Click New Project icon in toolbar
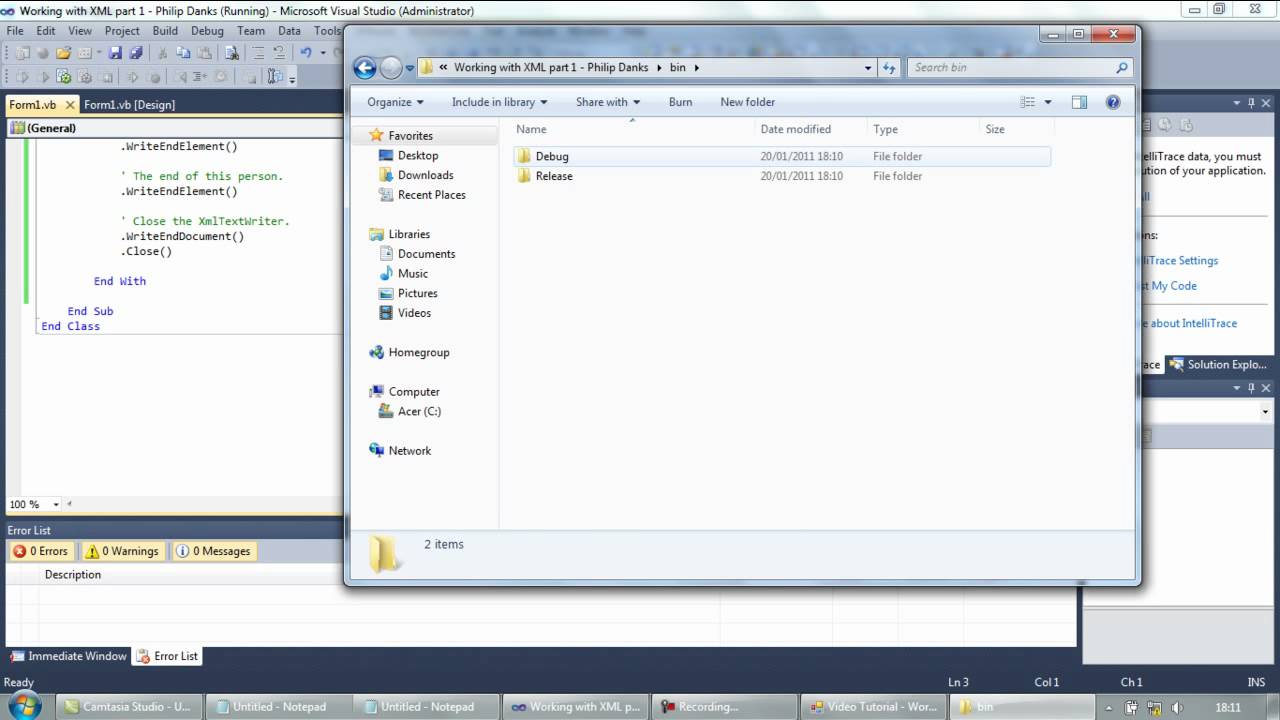This screenshot has width=1280, height=720. pyautogui.click(x=23, y=52)
